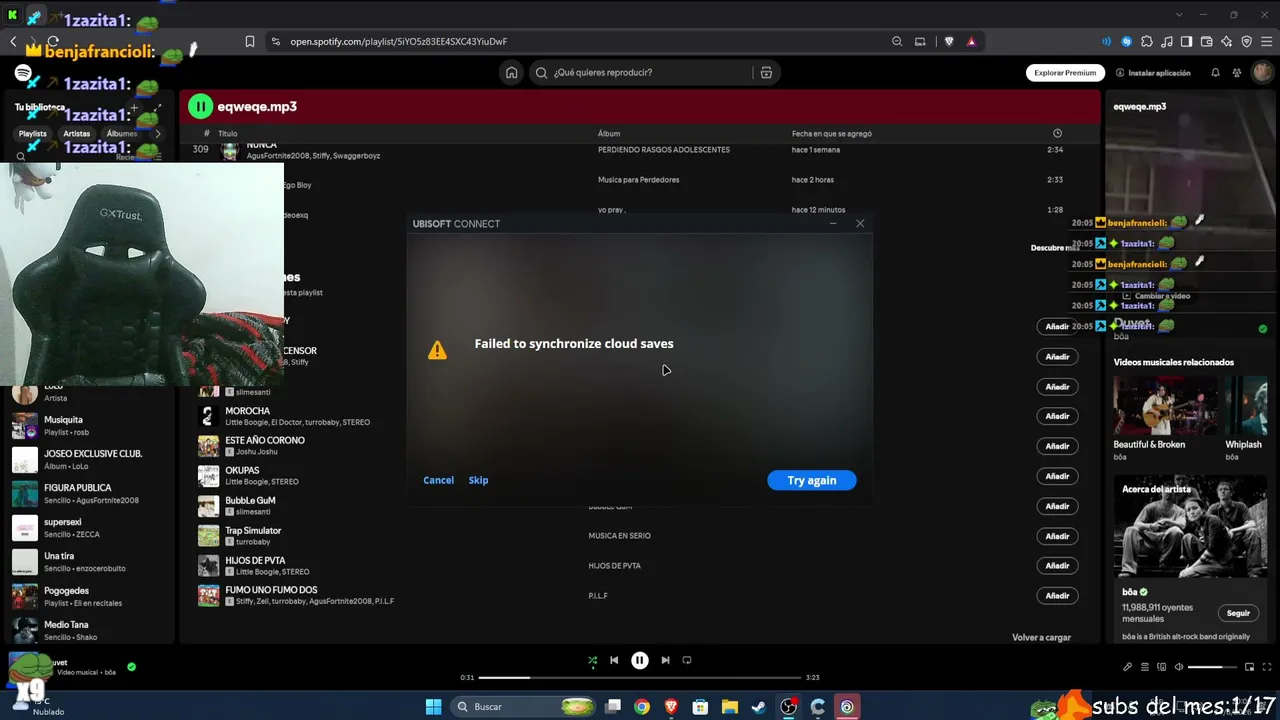This screenshot has height=720, width=1280.
Task: Seek within the song progress bar
Action: pyautogui.click(x=640, y=677)
